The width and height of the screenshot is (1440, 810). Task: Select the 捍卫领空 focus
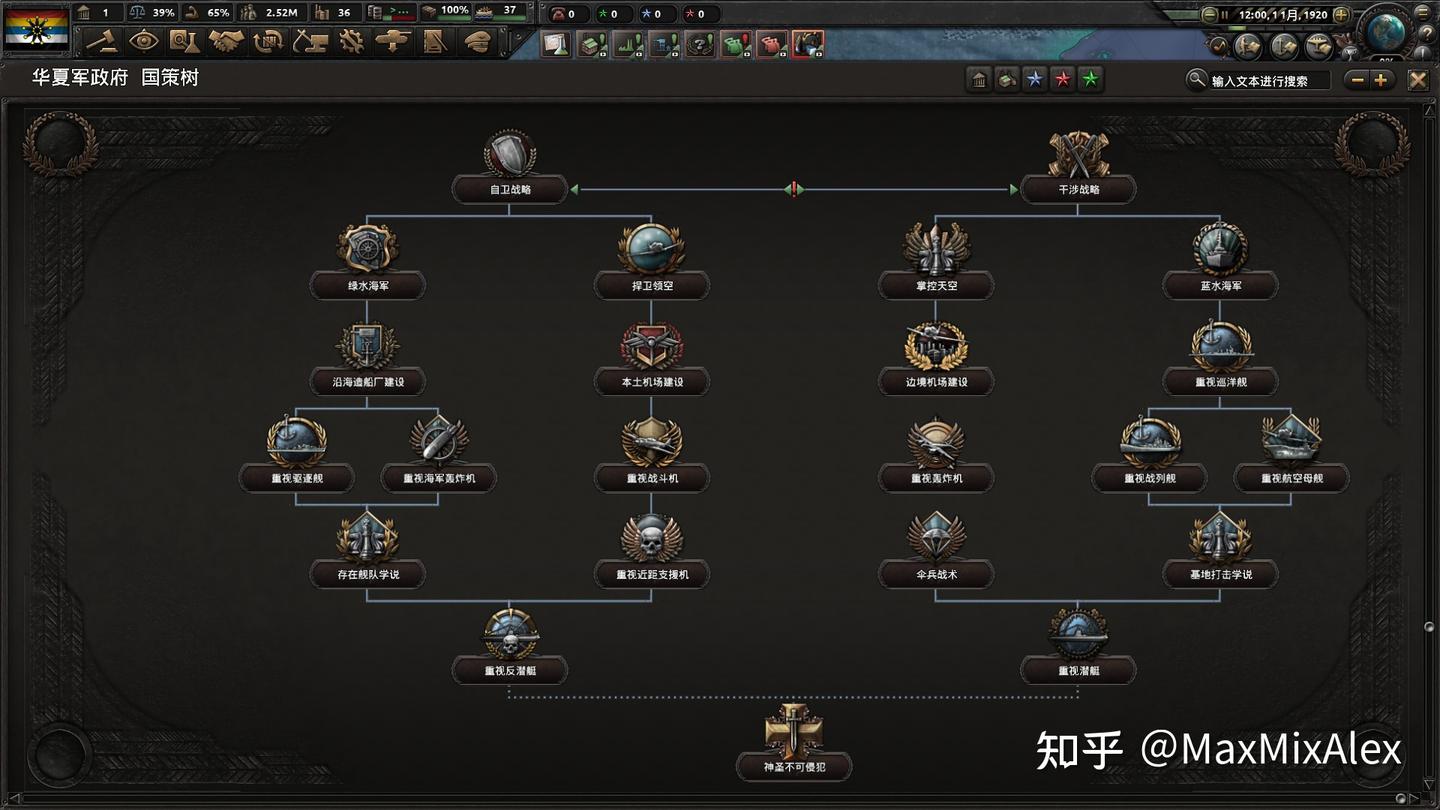tap(652, 285)
